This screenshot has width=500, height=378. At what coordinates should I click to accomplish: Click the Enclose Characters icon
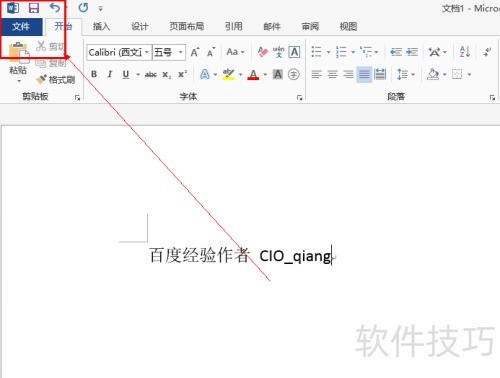(x=293, y=74)
